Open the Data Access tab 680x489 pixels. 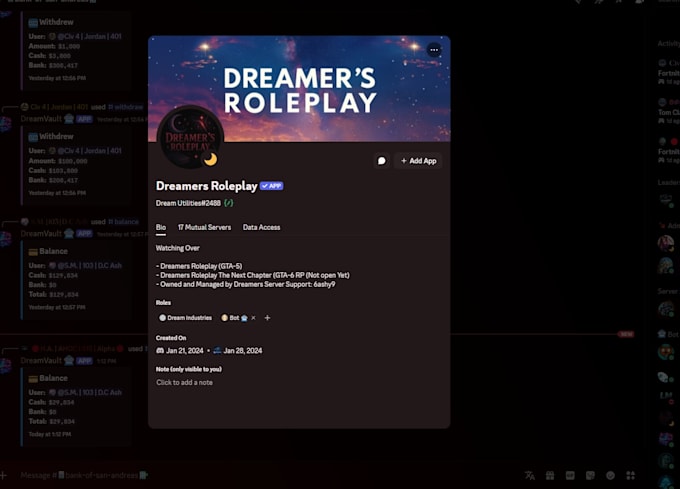point(262,227)
